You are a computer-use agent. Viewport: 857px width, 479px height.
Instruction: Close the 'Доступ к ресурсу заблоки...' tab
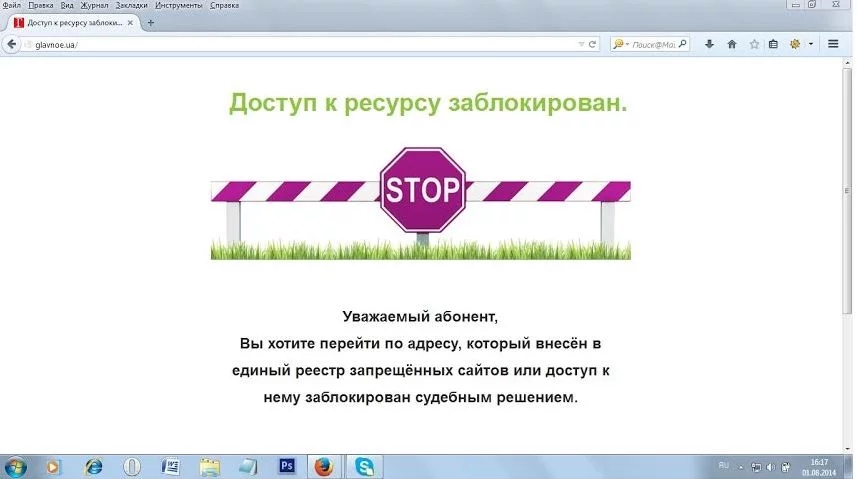[x=130, y=23]
